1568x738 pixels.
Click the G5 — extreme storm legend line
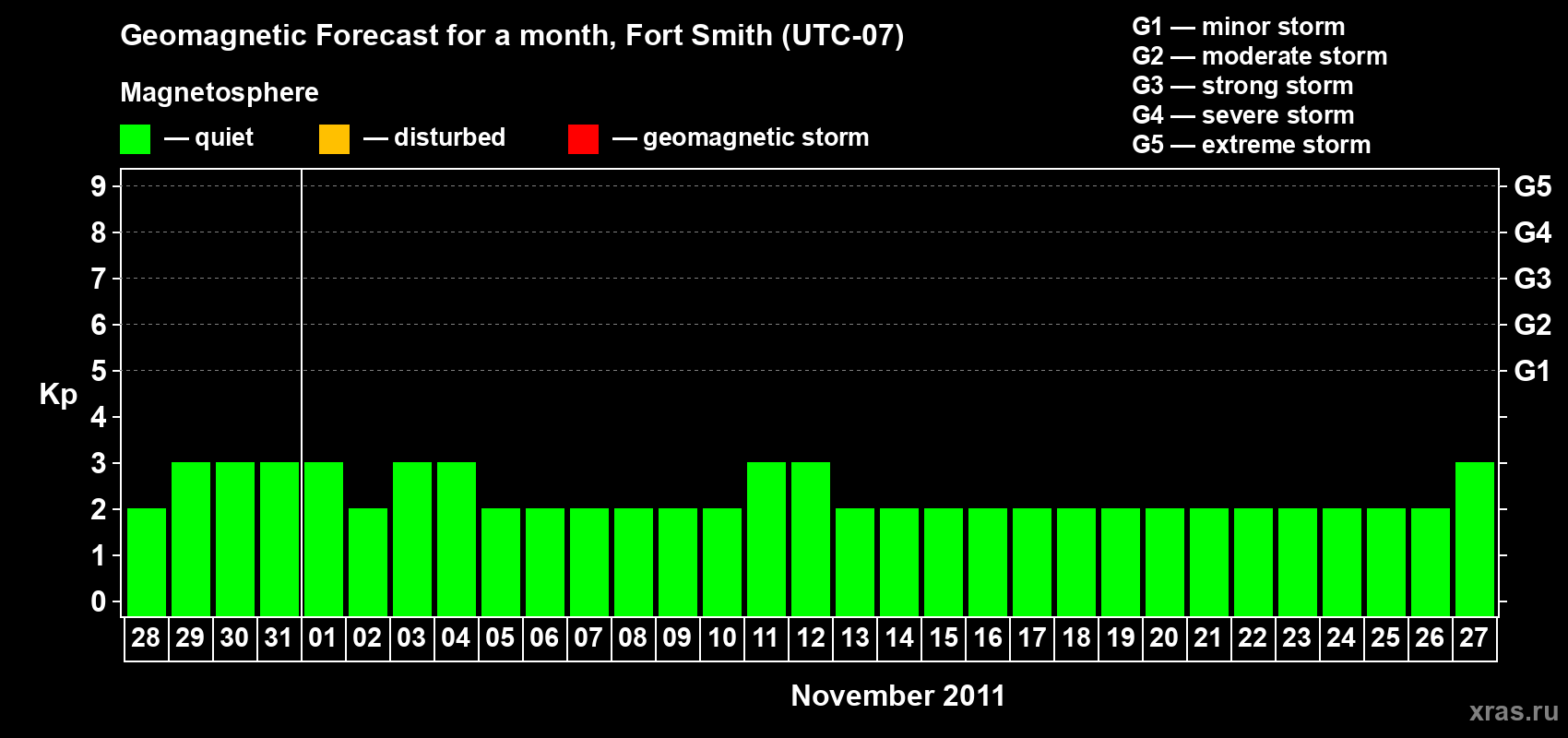point(1251,145)
